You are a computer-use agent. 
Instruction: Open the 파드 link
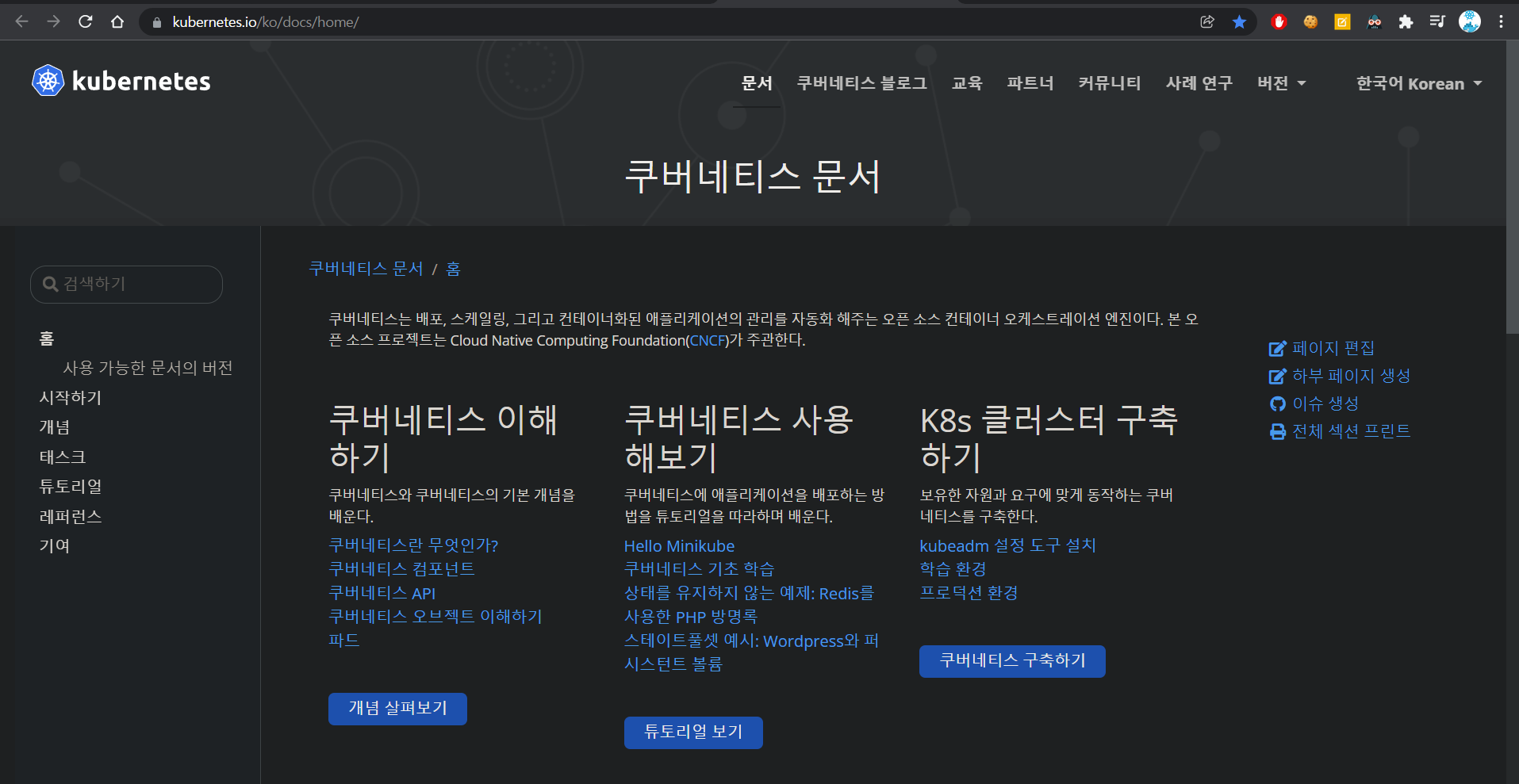343,641
